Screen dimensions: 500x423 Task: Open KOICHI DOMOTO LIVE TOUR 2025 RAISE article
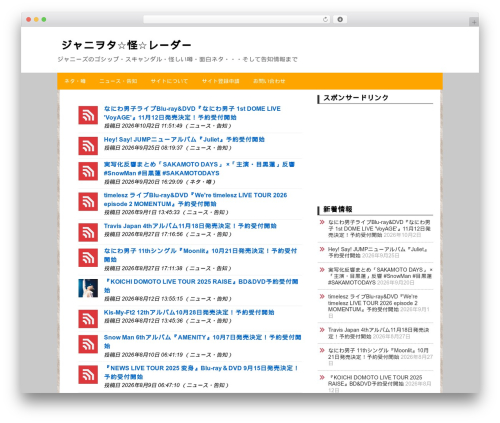coord(201,286)
